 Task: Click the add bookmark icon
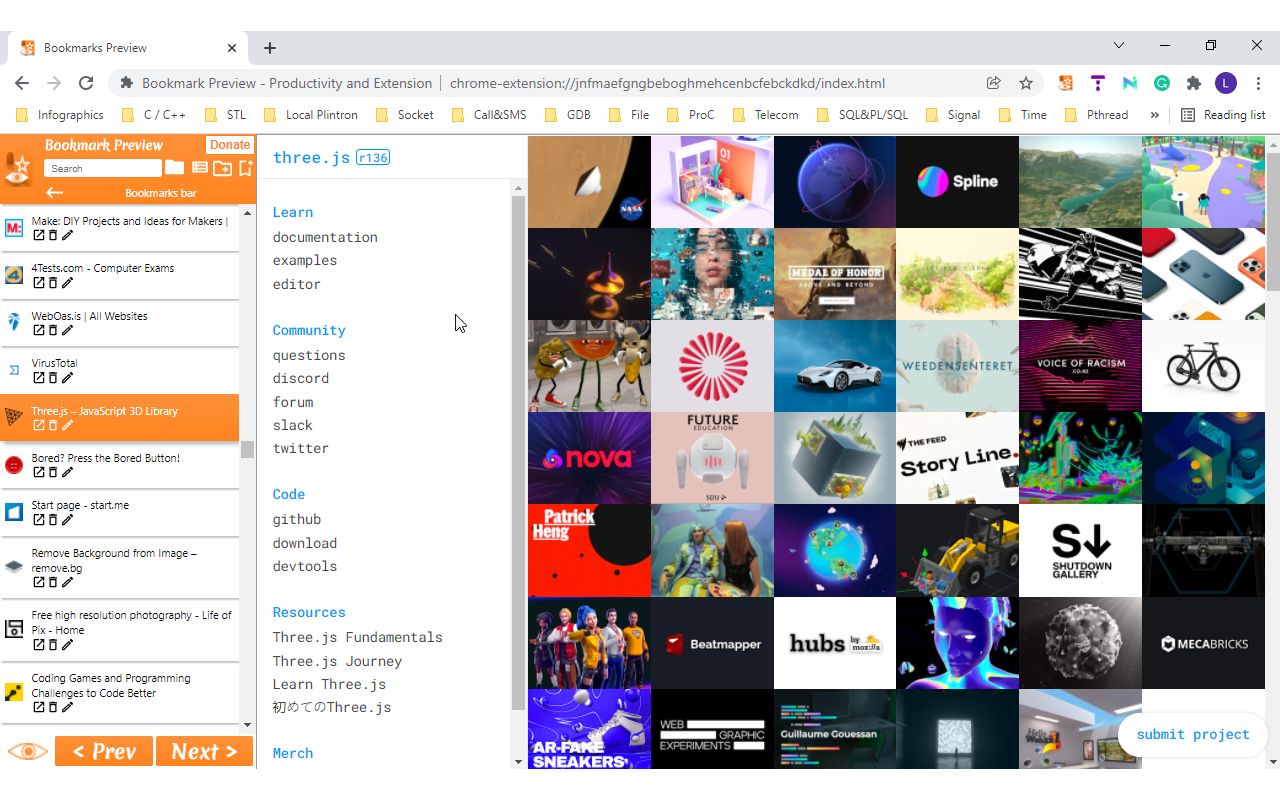tap(246, 167)
